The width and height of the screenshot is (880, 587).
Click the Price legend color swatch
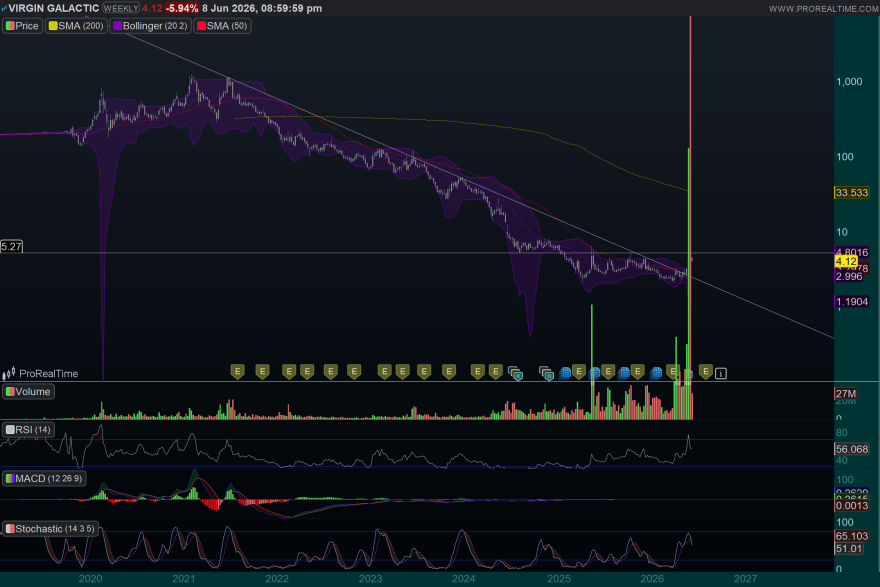10,26
